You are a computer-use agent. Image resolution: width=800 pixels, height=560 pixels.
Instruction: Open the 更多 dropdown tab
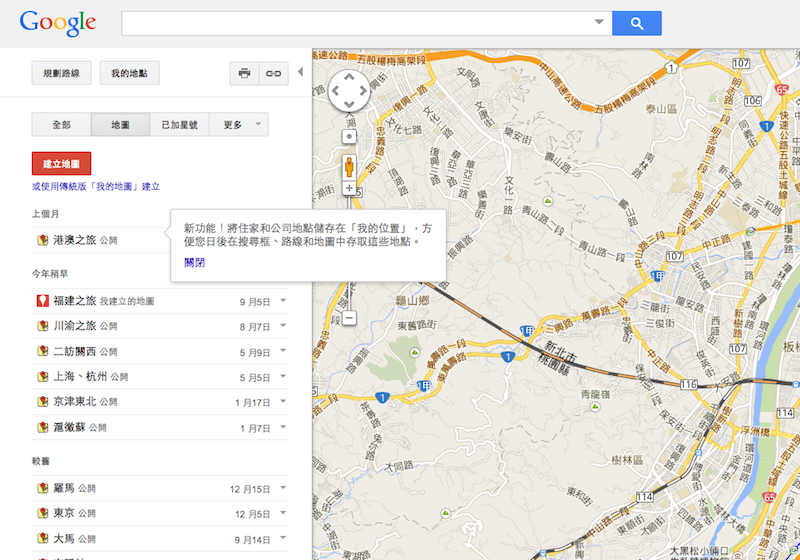pos(239,124)
